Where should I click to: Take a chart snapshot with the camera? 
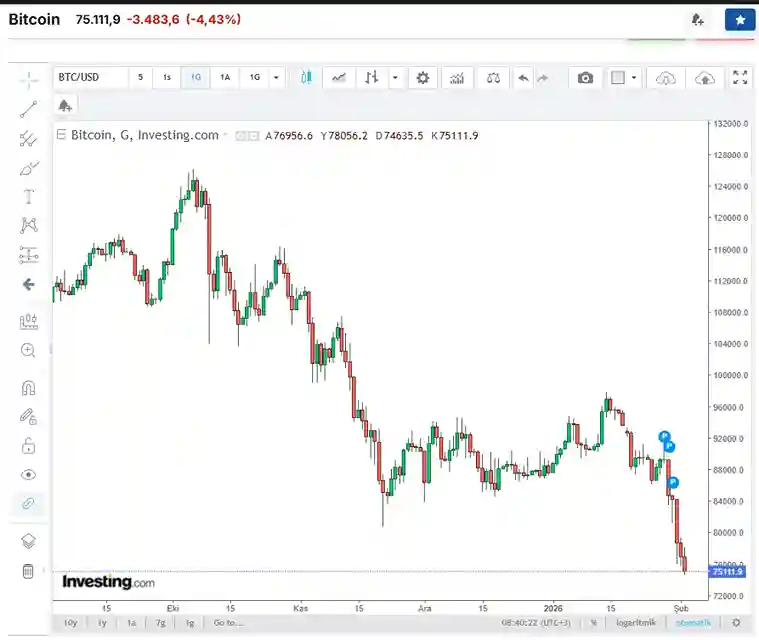point(585,77)
